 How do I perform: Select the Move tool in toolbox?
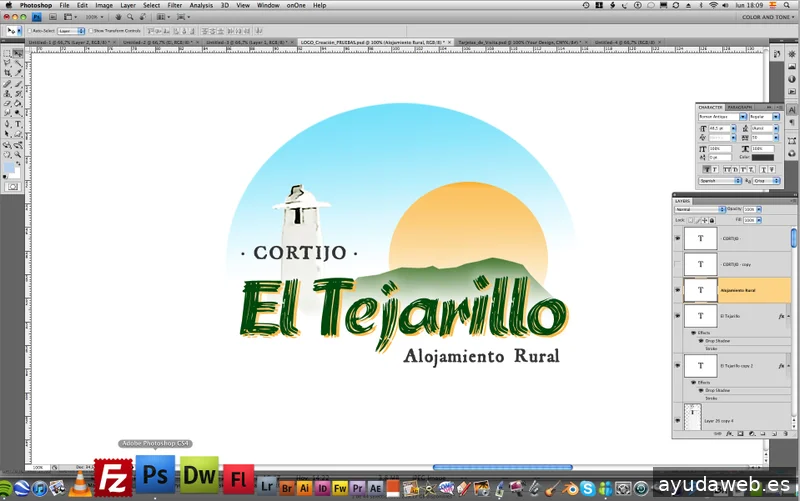pos(18,54)
